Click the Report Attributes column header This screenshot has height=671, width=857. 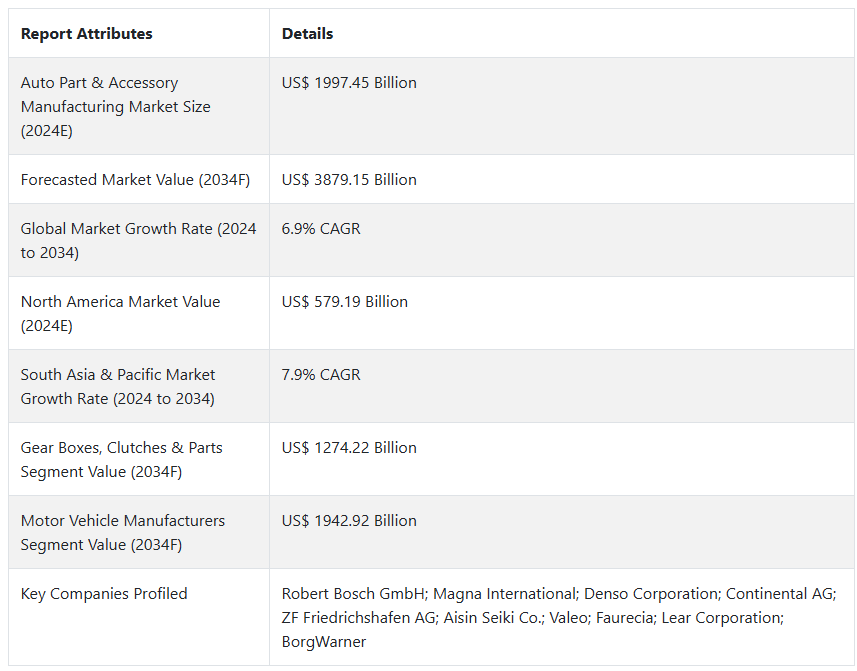click(87, 34)
